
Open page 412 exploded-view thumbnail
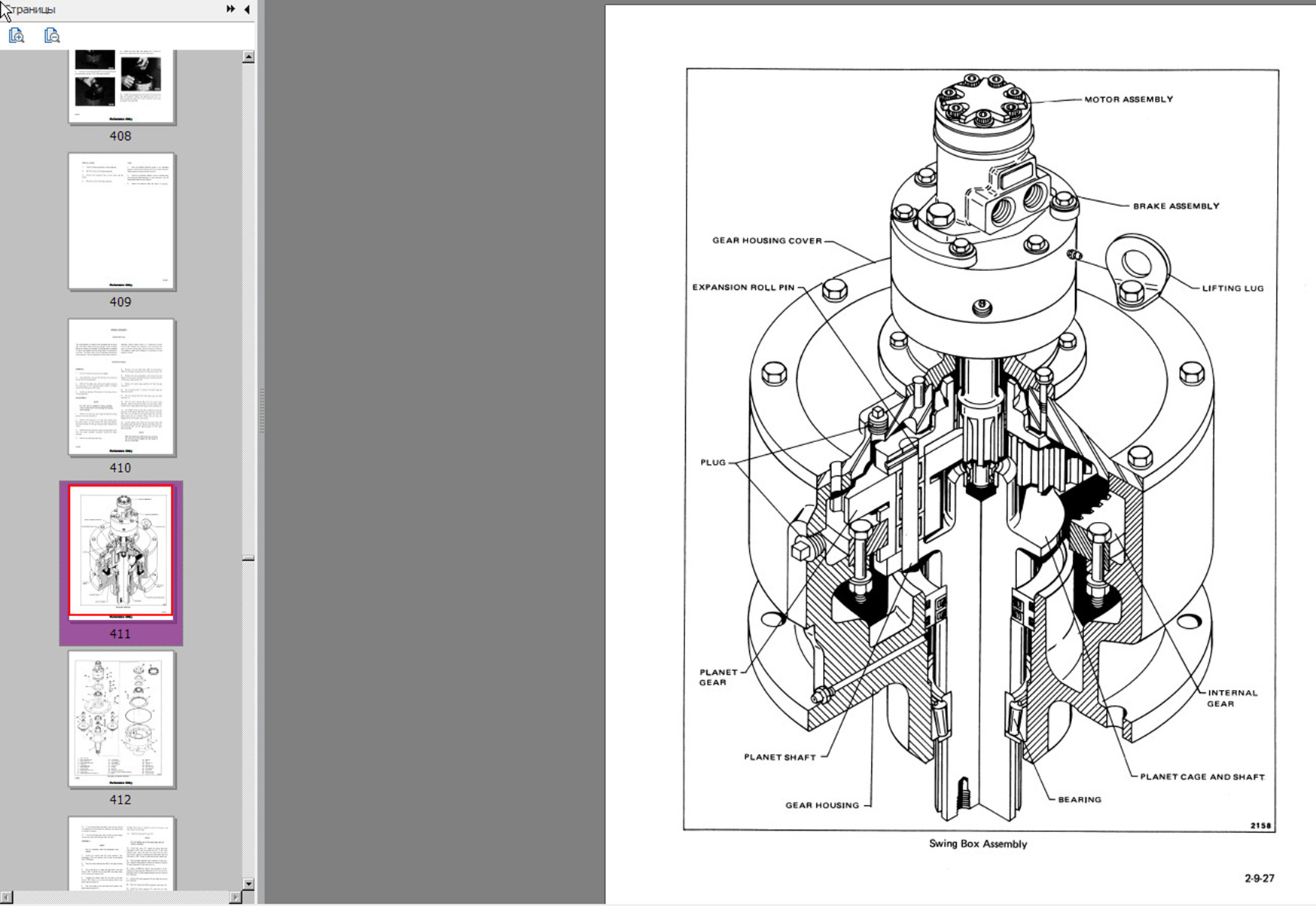(x=121, y=718)
